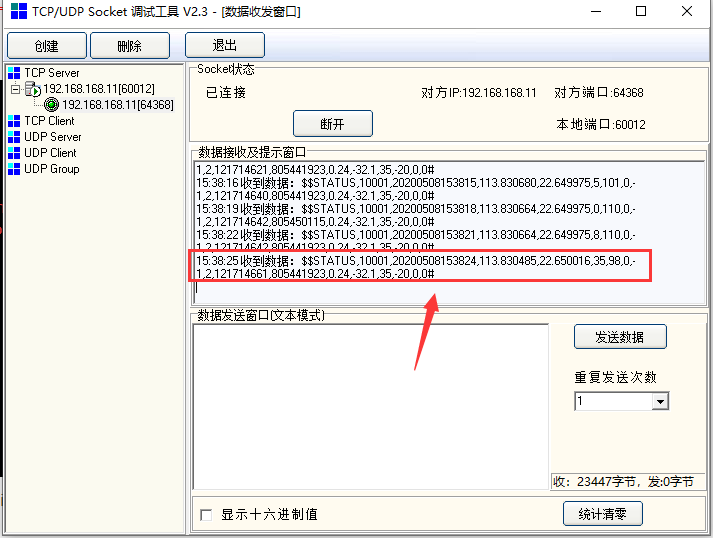Viewport: 713px width, 538px height.
Task: Click the 创建 button
Action: pyautogui.click(x=47, y=45)
